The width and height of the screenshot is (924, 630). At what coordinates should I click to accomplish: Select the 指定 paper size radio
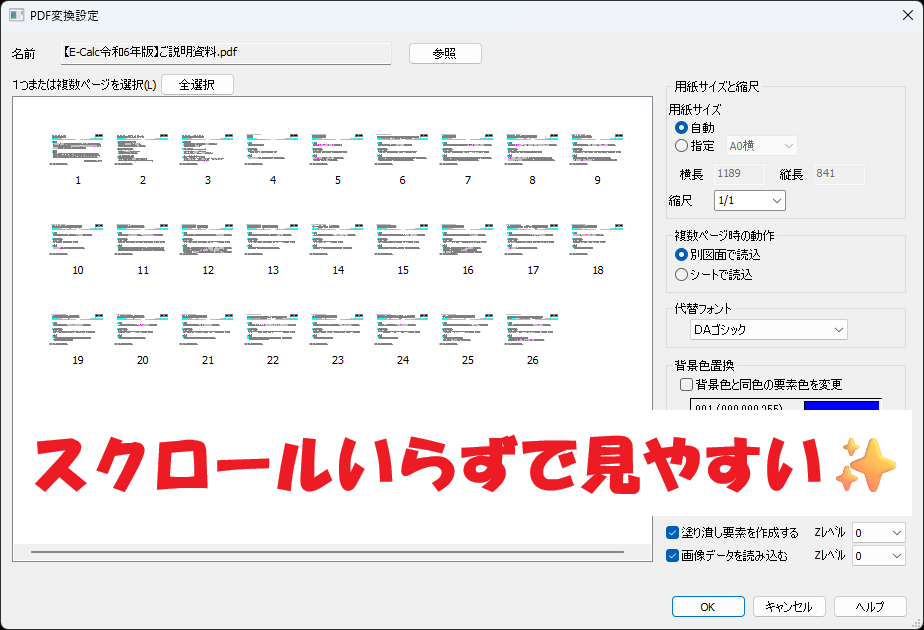(x=682, y=146)
